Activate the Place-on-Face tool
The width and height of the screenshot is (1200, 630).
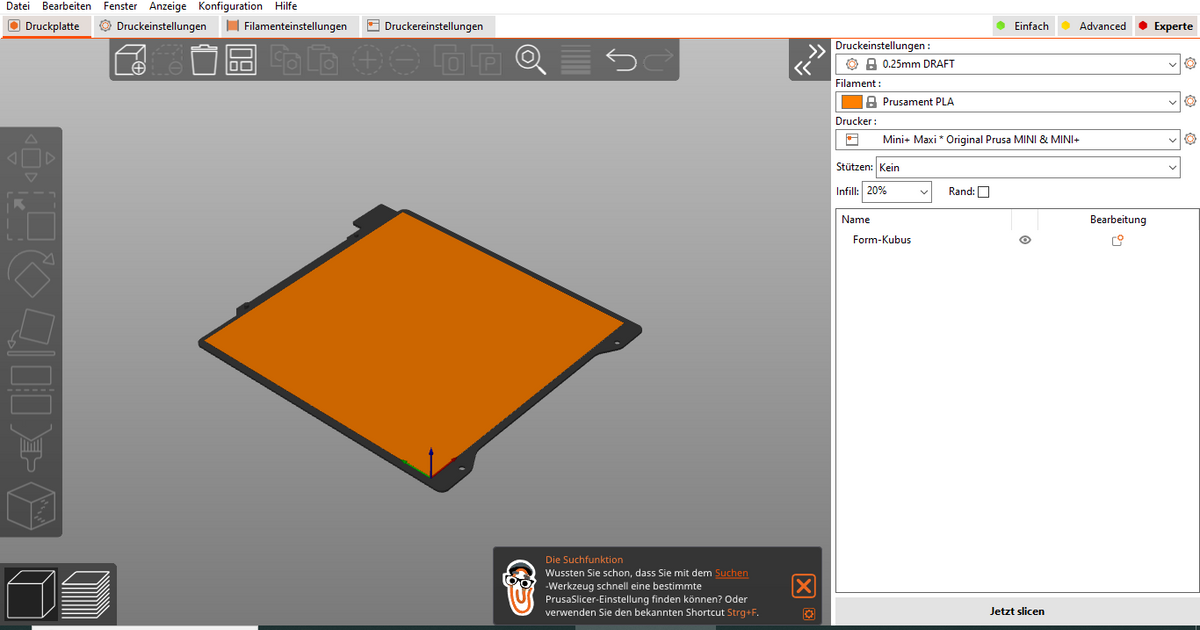[x=30, y=332]
